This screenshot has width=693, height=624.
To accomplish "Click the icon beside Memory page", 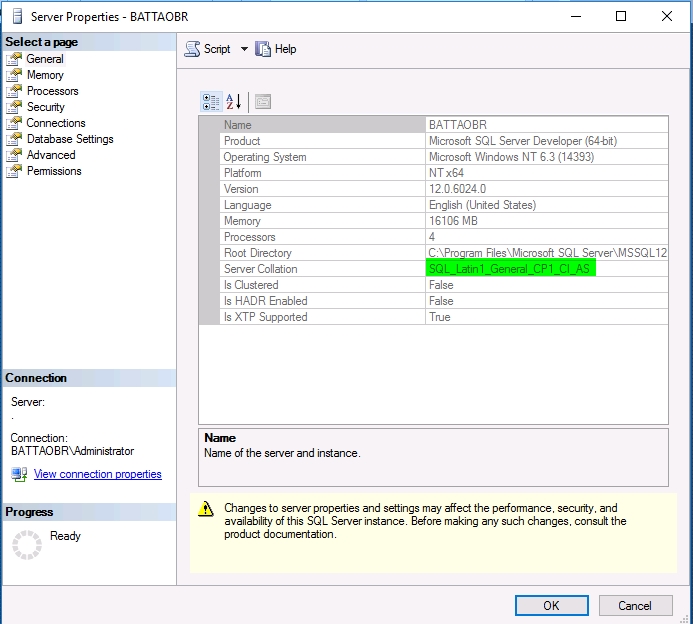I will [14, 75].
